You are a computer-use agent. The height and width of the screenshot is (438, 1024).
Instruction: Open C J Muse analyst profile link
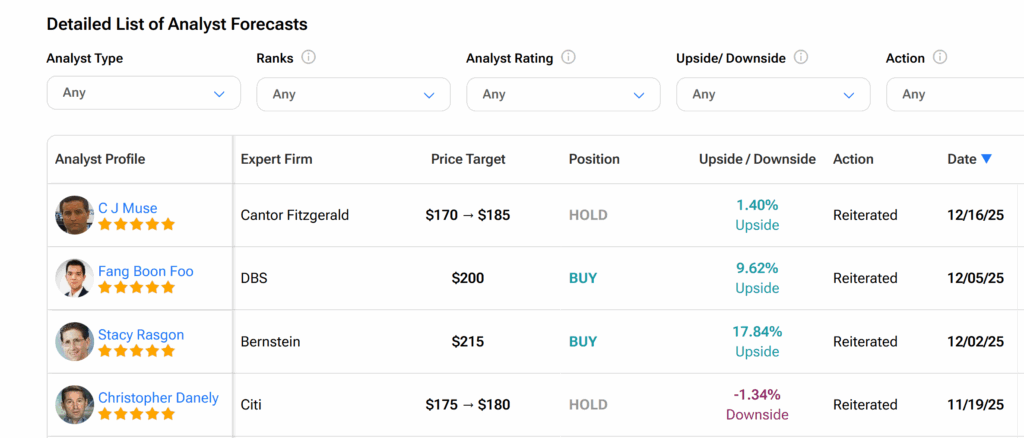pos(127,208)
